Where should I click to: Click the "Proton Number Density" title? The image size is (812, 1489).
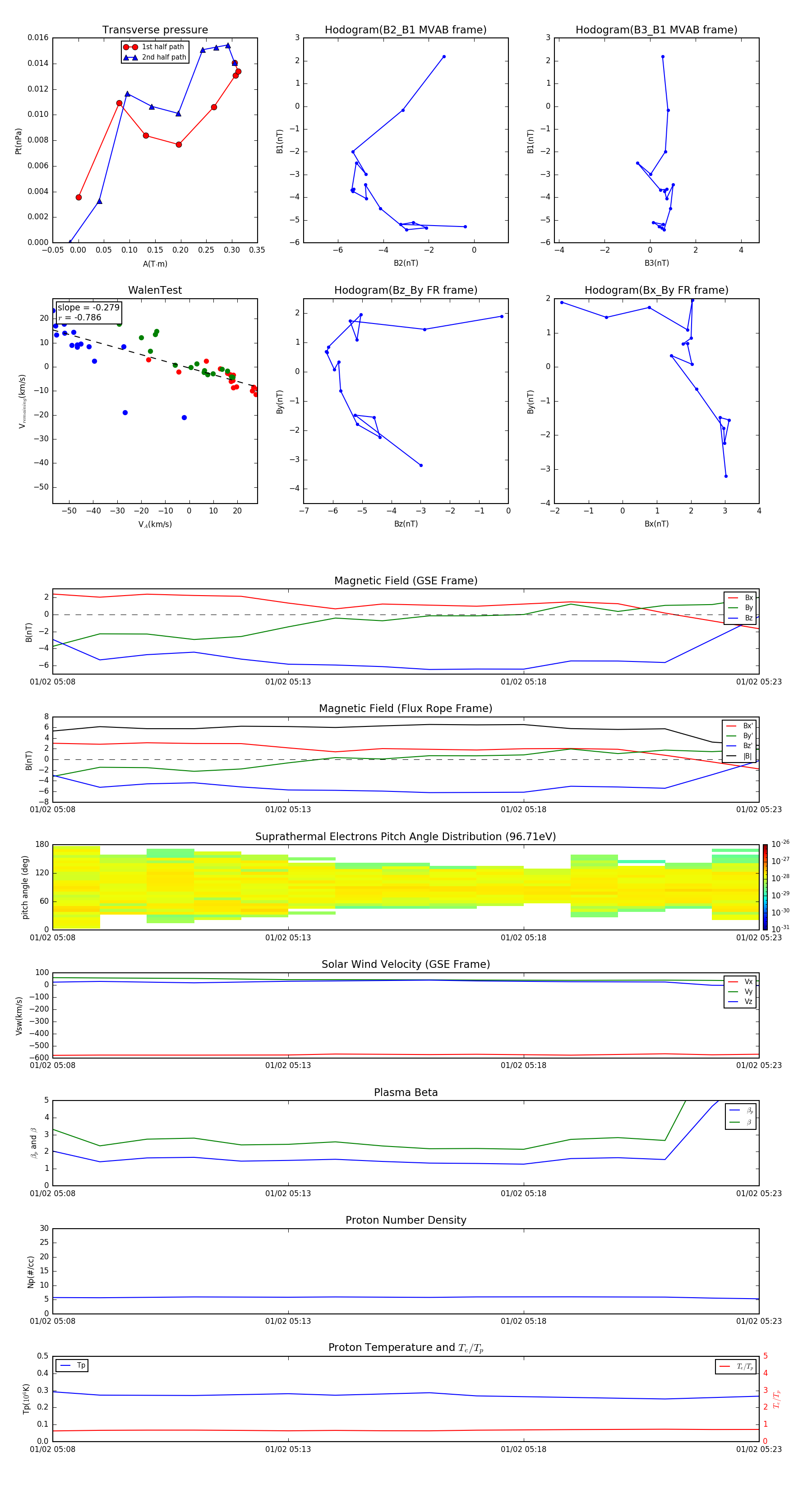coord(405,1220)
